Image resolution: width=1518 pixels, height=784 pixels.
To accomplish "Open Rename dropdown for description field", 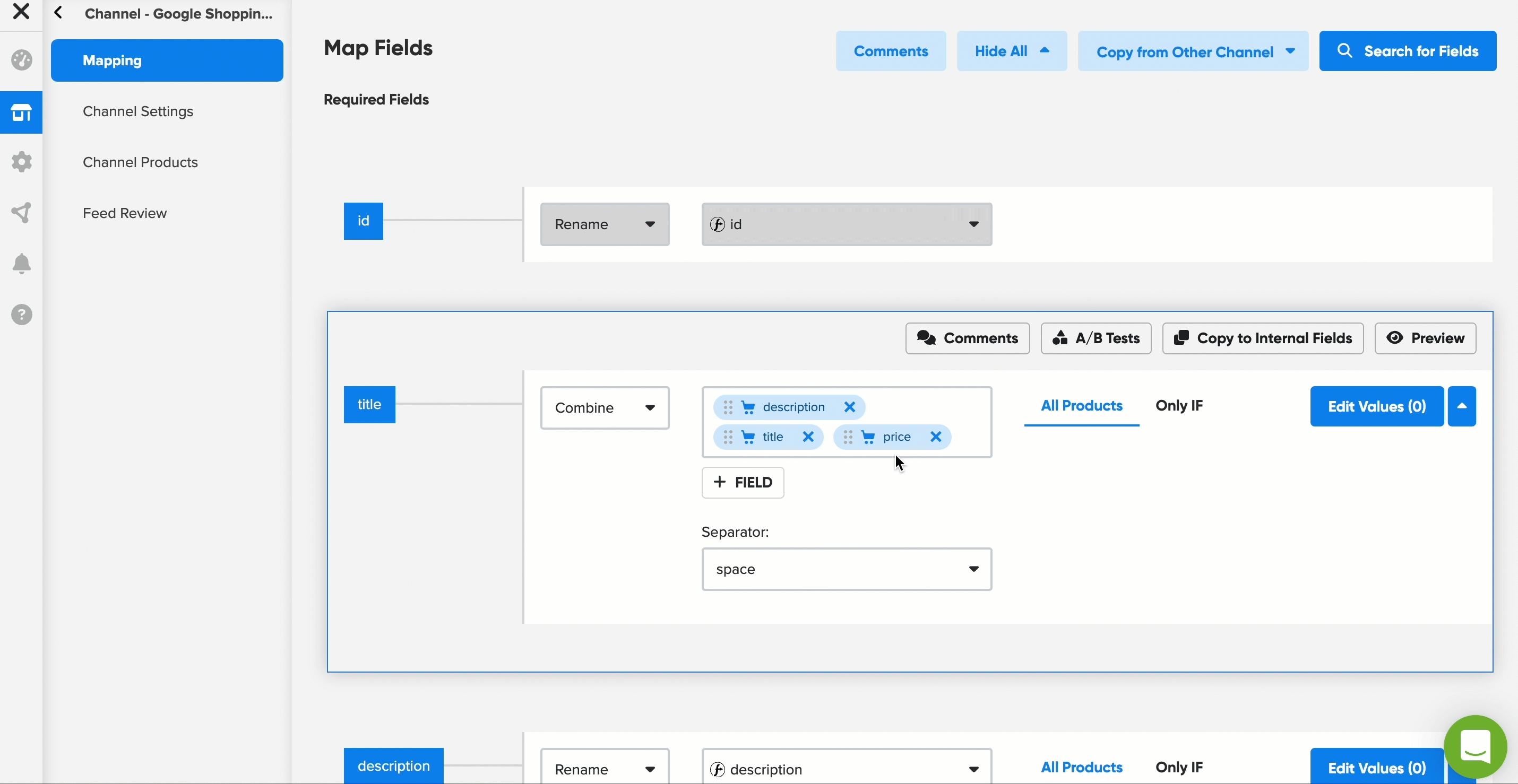I will pyautogui.click(x=605, y=768).
